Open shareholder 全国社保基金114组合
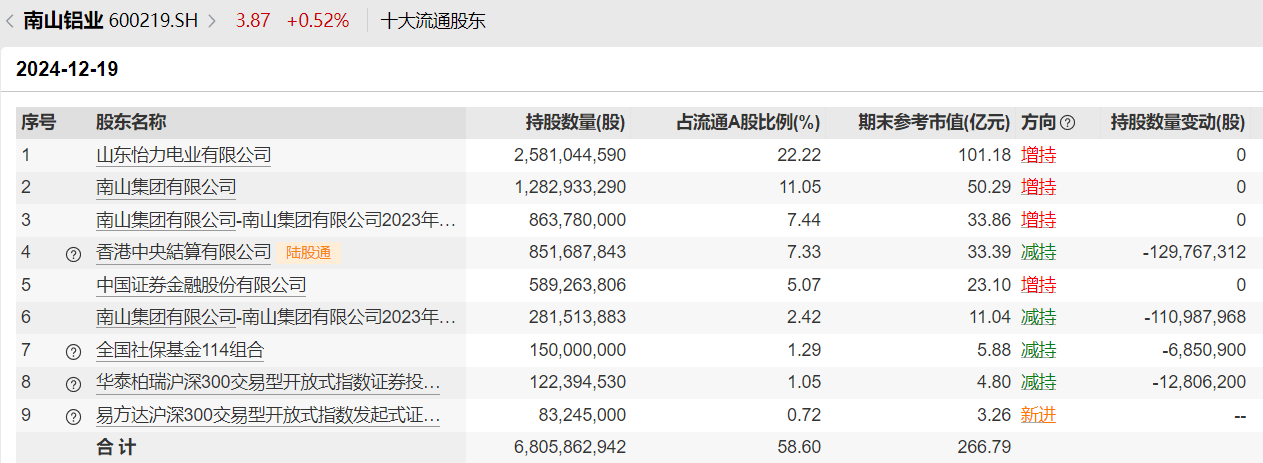Screen dimensions: 1263x463 (x=180, y=350)
